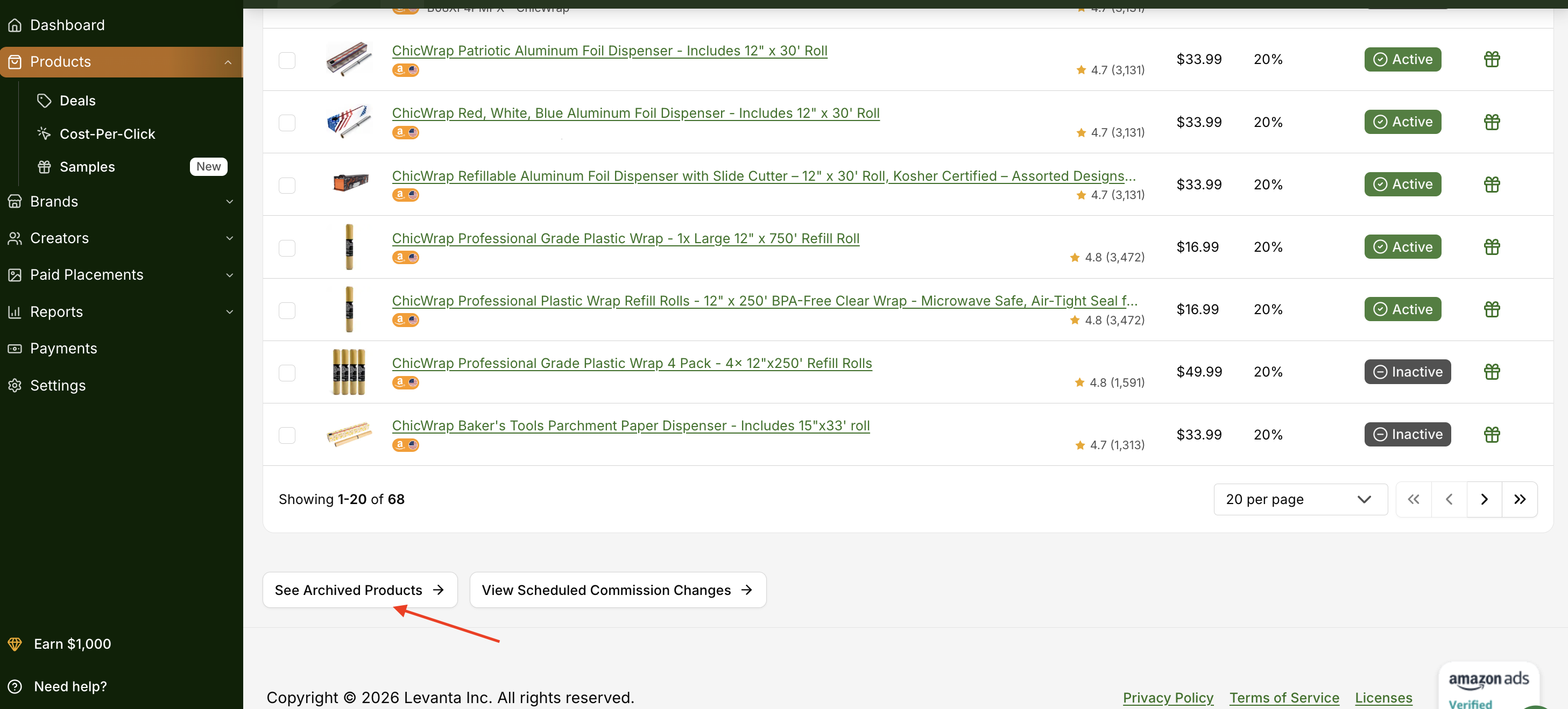The image size is (1568, 709).
Task: Click Active status badge for Refillable Foil Dispenser
Action: [1402, 185]
